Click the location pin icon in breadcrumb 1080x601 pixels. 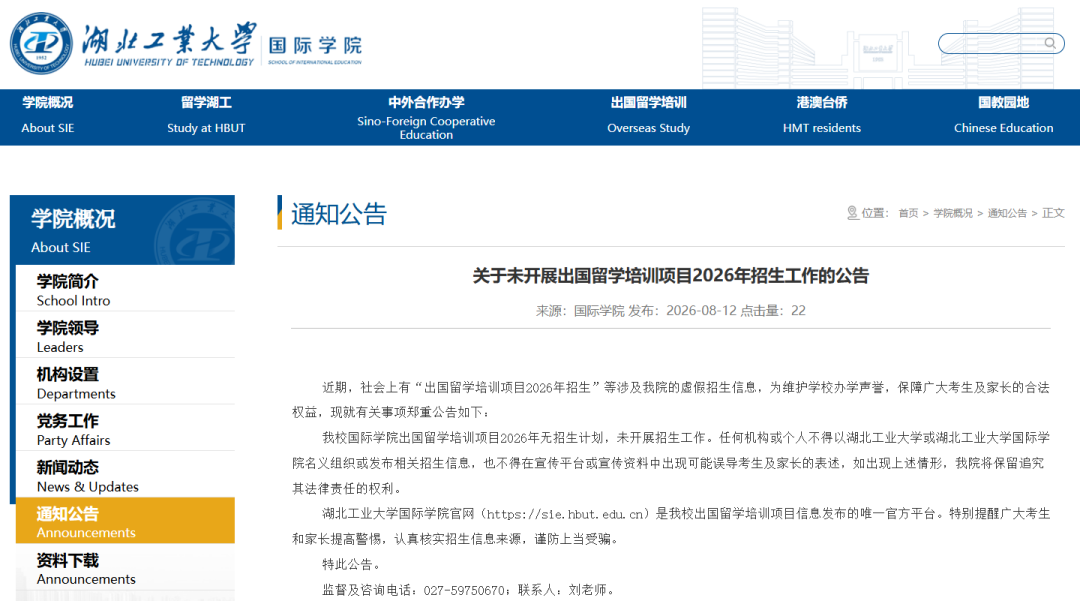click(x=852, y=213)
